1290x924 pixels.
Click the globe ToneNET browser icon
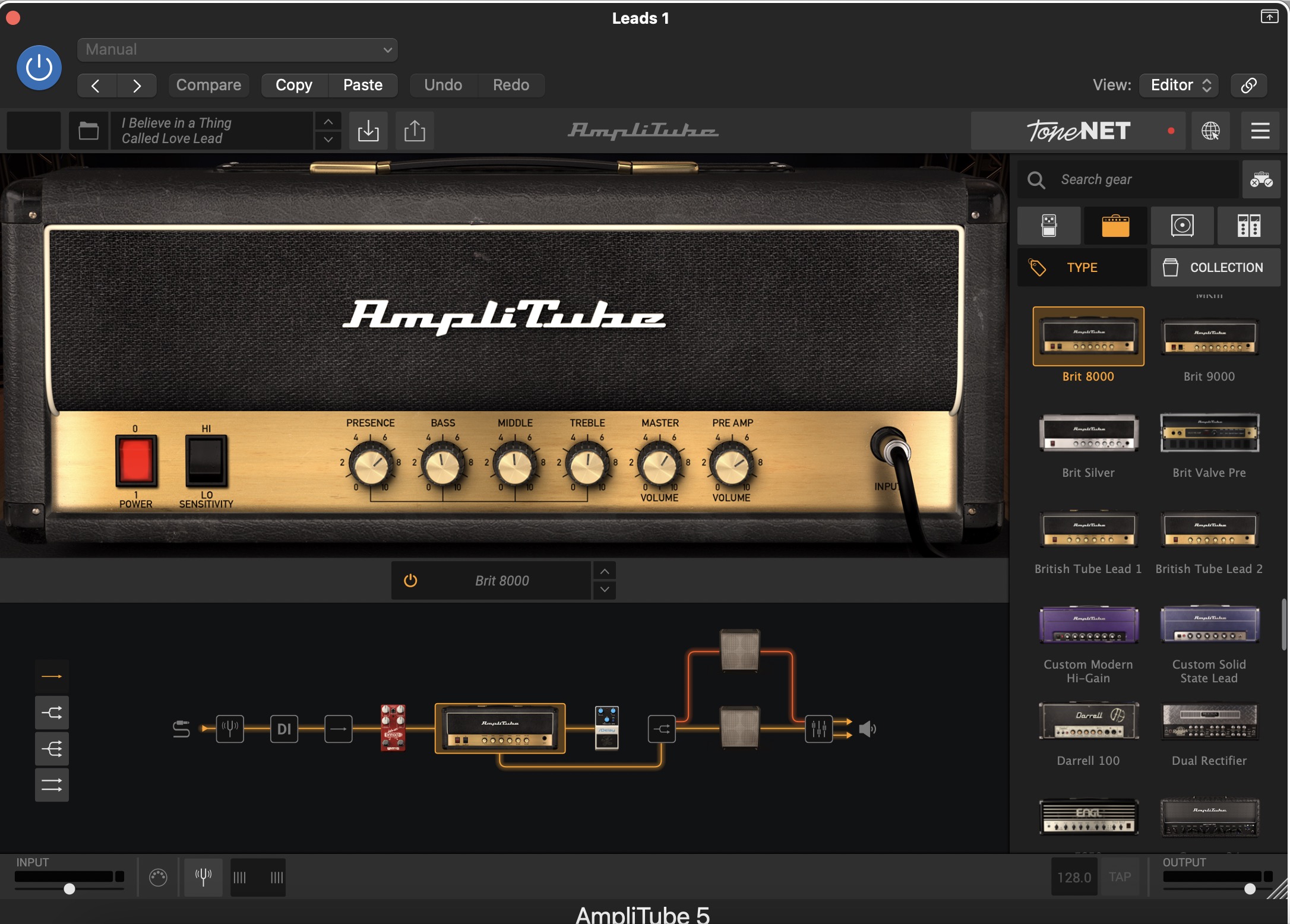click(1211, 131)
